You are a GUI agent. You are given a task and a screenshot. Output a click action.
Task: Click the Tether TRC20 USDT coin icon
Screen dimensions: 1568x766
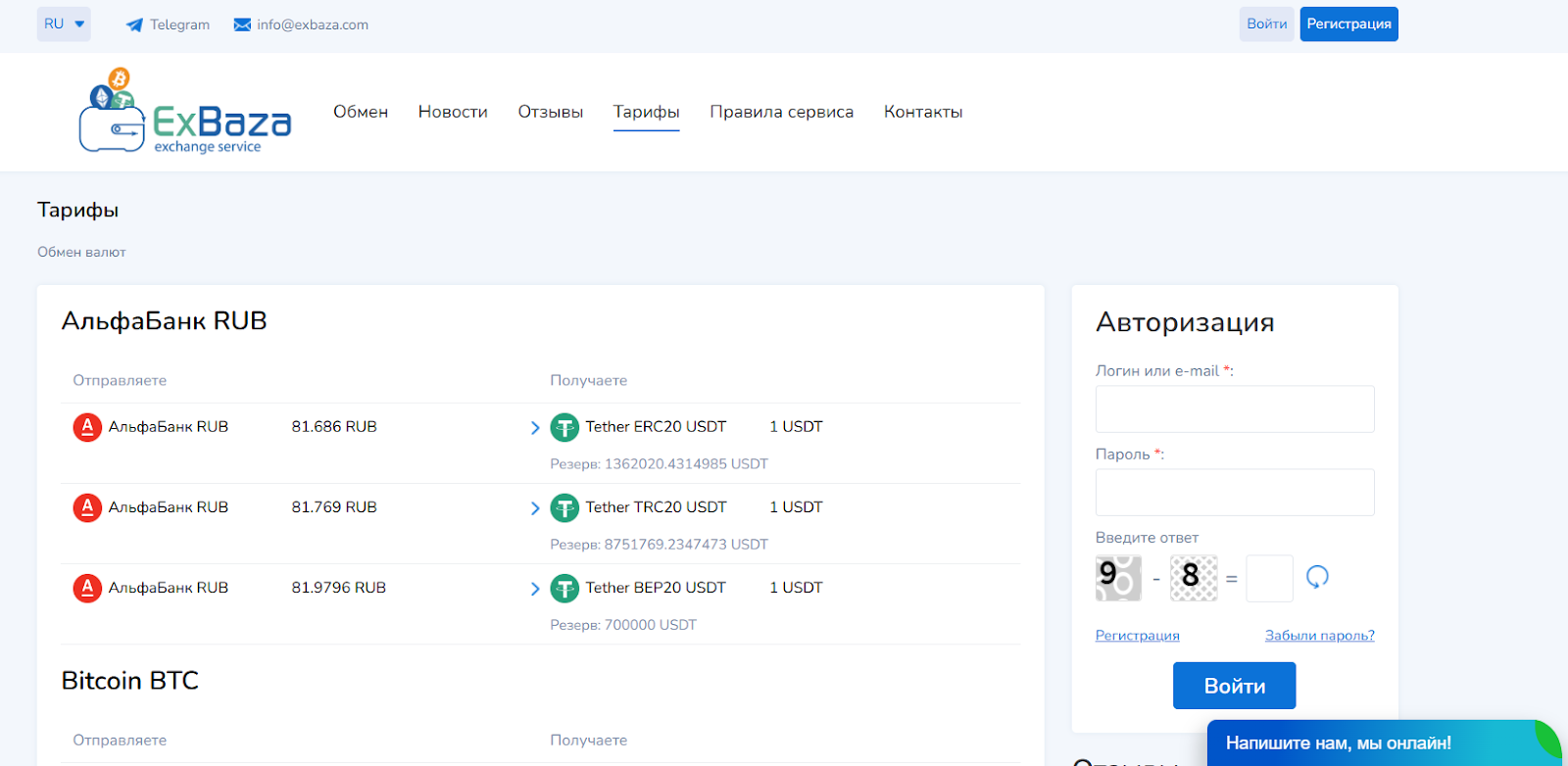(x=564, y=508)
